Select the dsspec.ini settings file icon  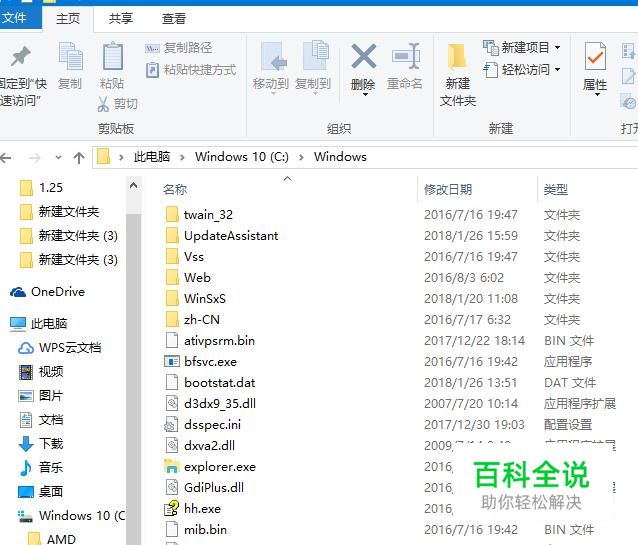171,425
